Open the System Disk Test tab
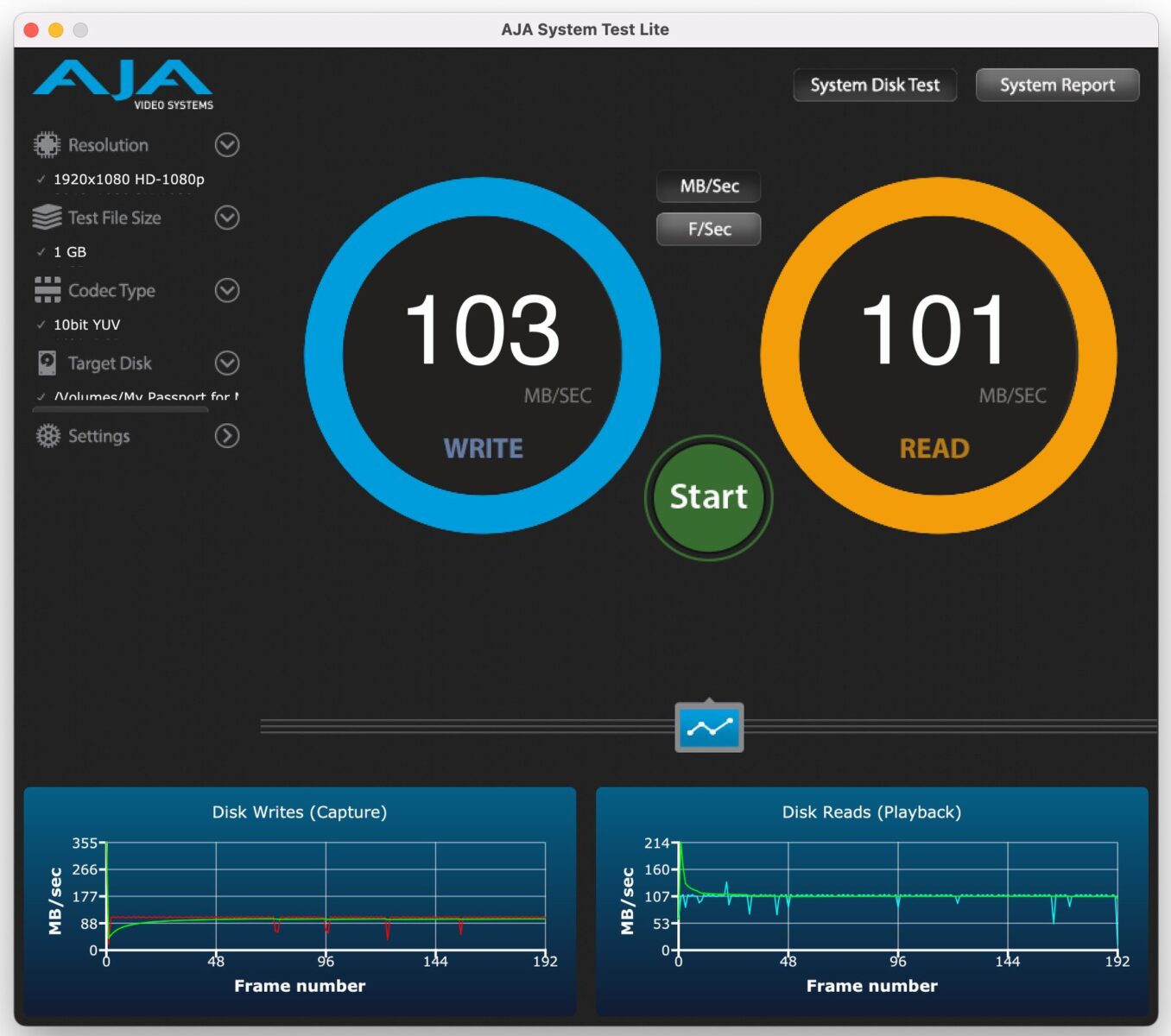Viewport: 1171px width, 1036px height. (x=875, y=85)
